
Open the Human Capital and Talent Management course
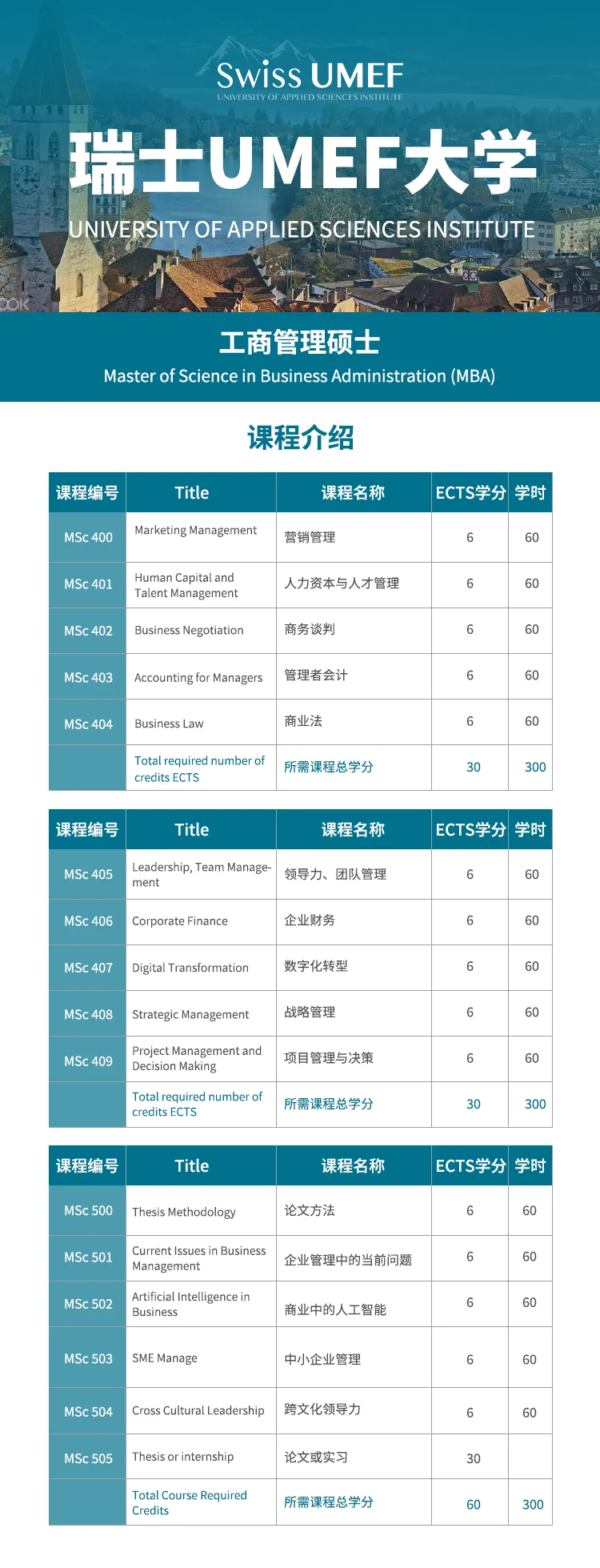click(x=186, y=585)
